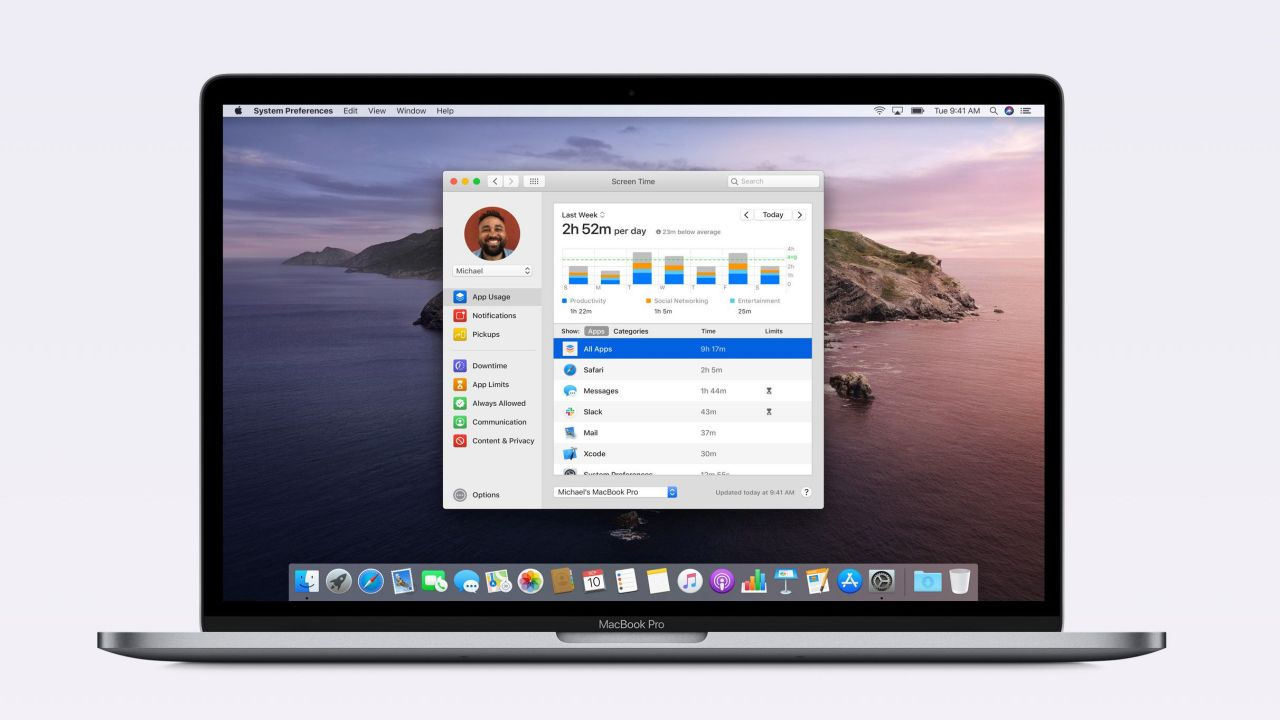Select the Xcode row in usage list
The height and width of the screenshot is (720, 1280).
click(683, 454)
